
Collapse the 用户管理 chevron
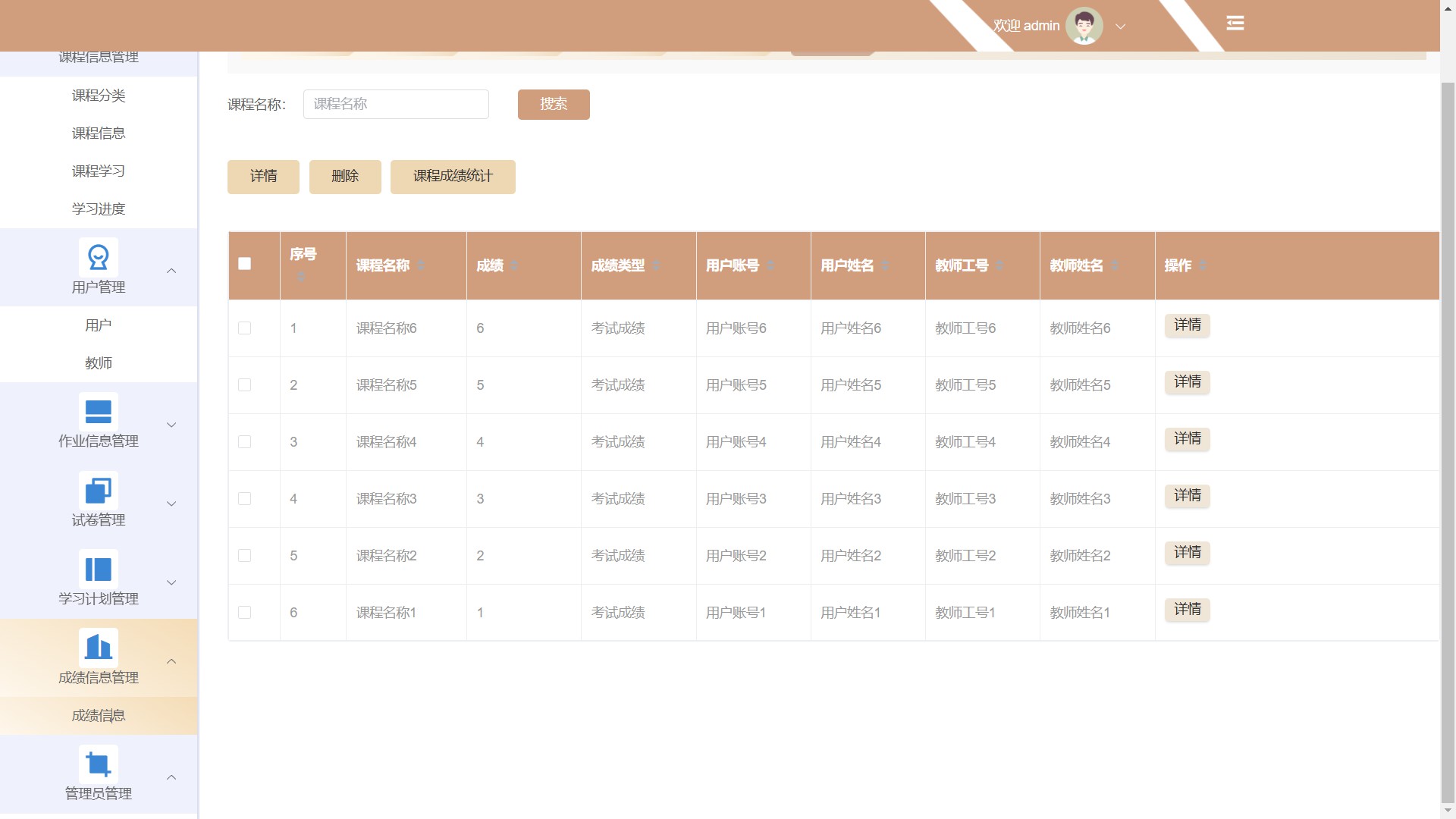[x=171, y=271]
